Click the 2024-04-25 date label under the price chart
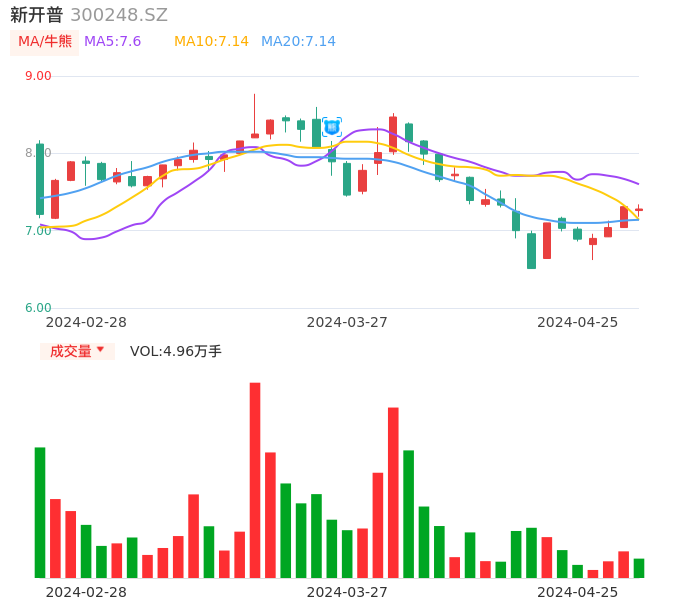This screenshot has height=606, width=686. tap(577, 322)
